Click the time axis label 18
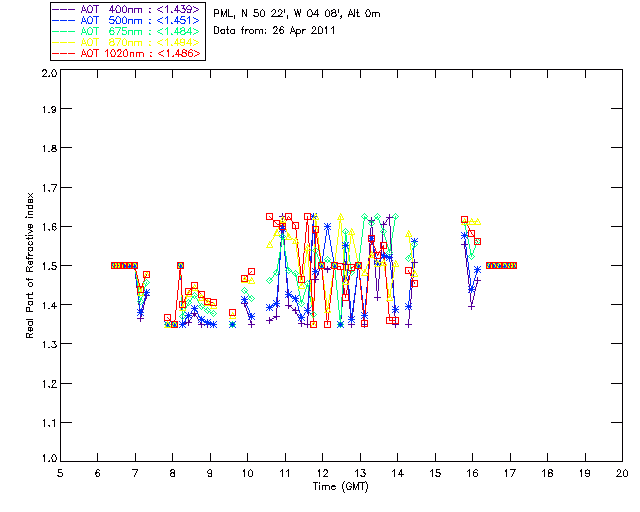The height and width of the screenshot is (512, 640). (x=547, y=473)
